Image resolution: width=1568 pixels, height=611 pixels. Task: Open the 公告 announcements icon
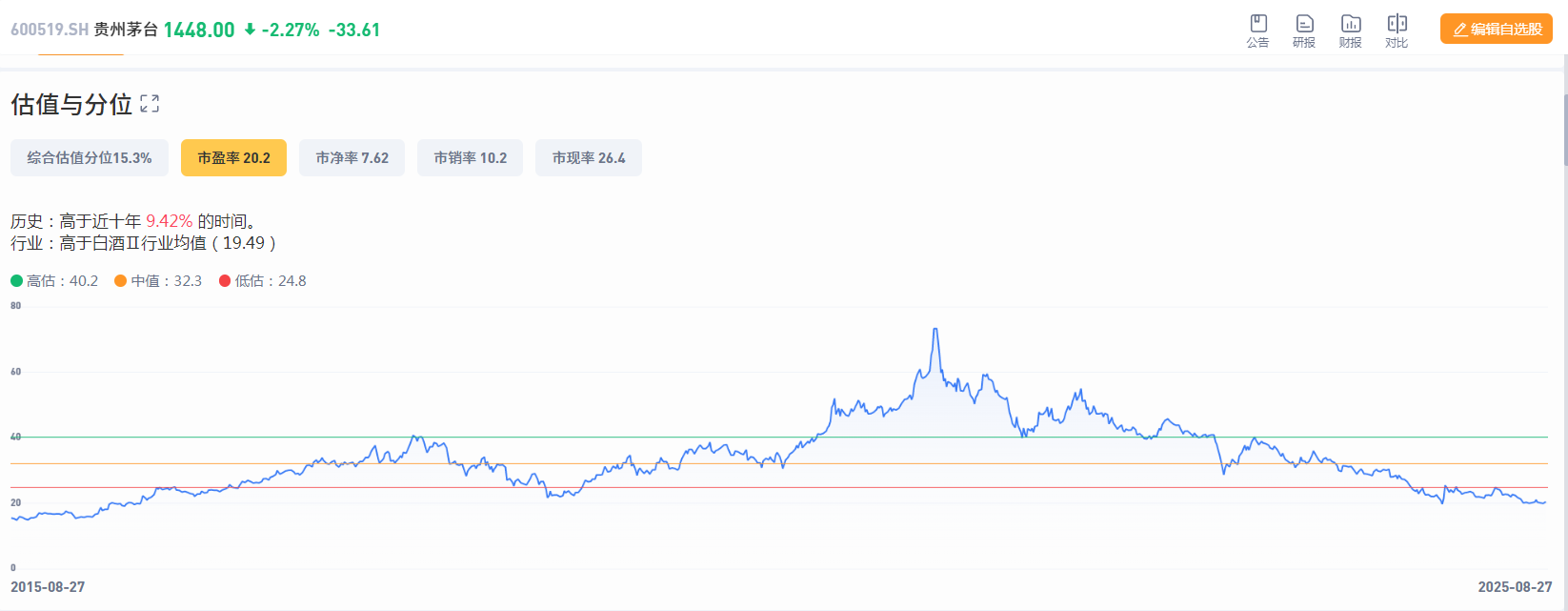(x=1257, y=31)
